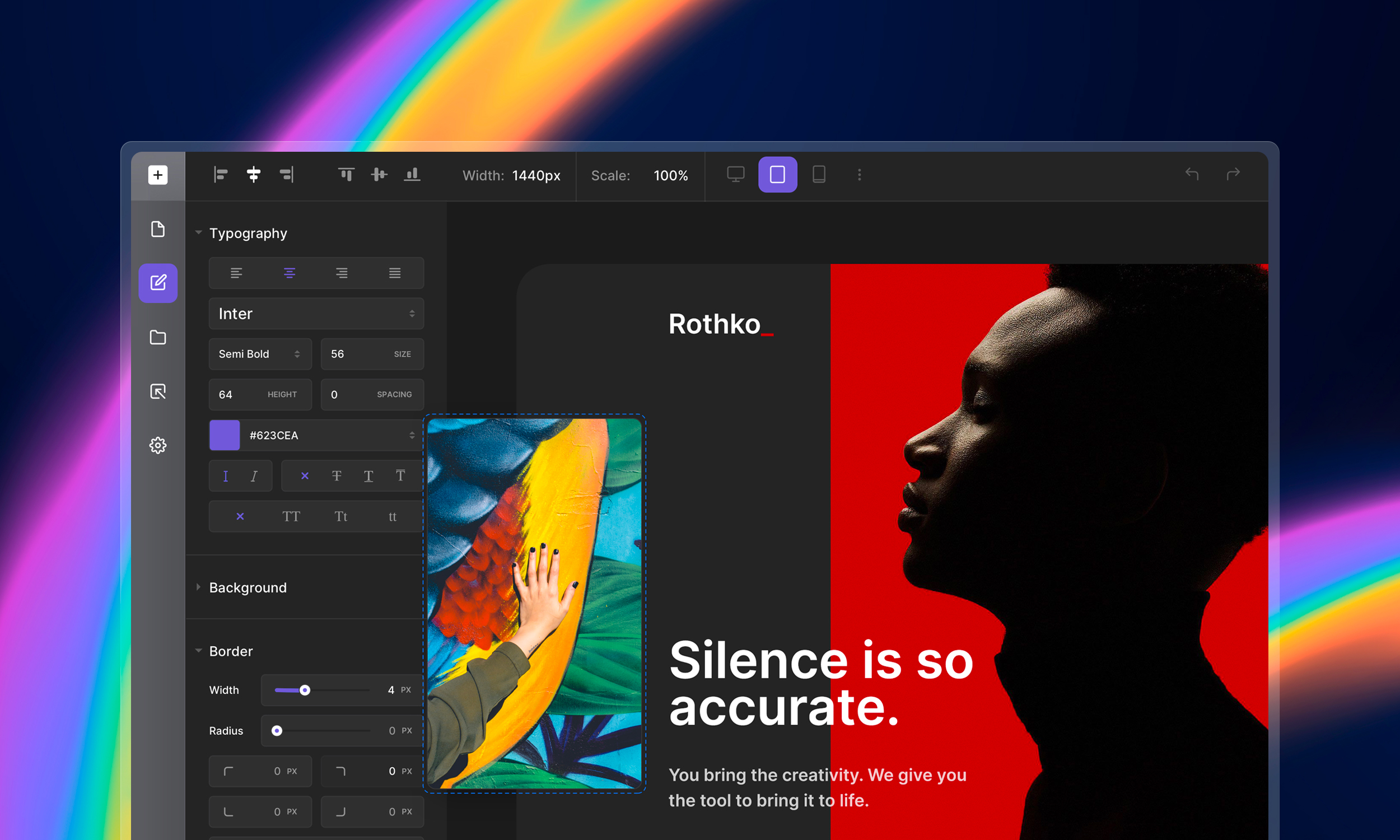Switch to mobile phone preview
The height and width of the screenshot is (840, 1400).
(x=819, y=174)
